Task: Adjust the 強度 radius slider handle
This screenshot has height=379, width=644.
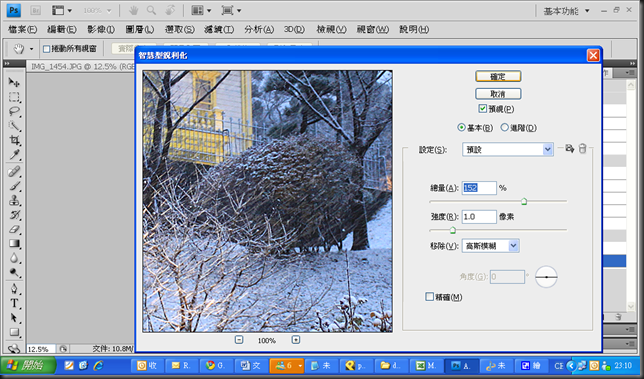Action: point(453,230)
